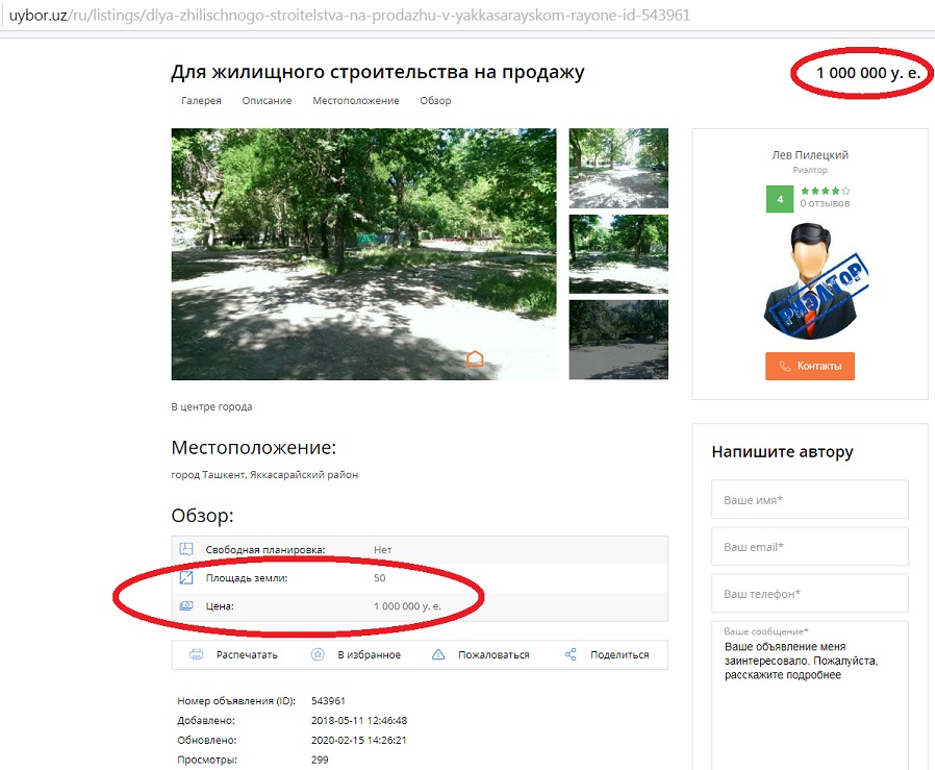Go to the Местоположение tab
Screen dimensions: 935x770
tap(356, 101)
